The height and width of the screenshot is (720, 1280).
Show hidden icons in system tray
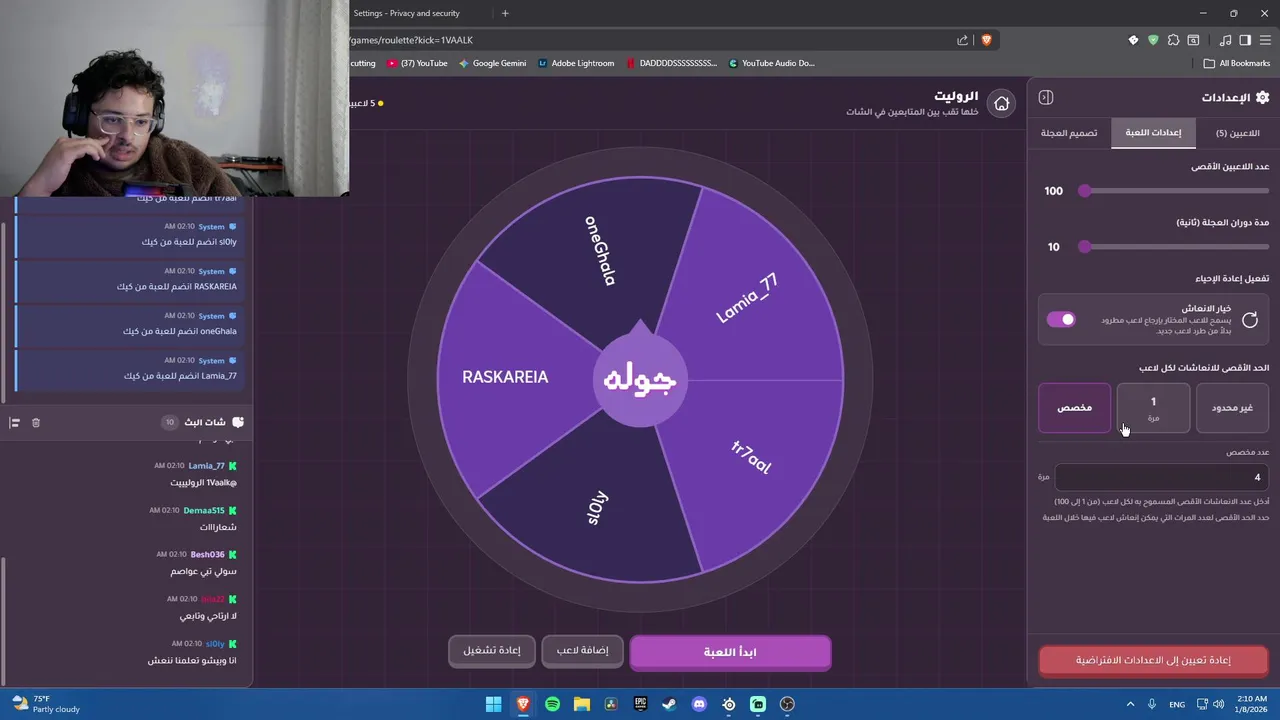click(1133, 704)
